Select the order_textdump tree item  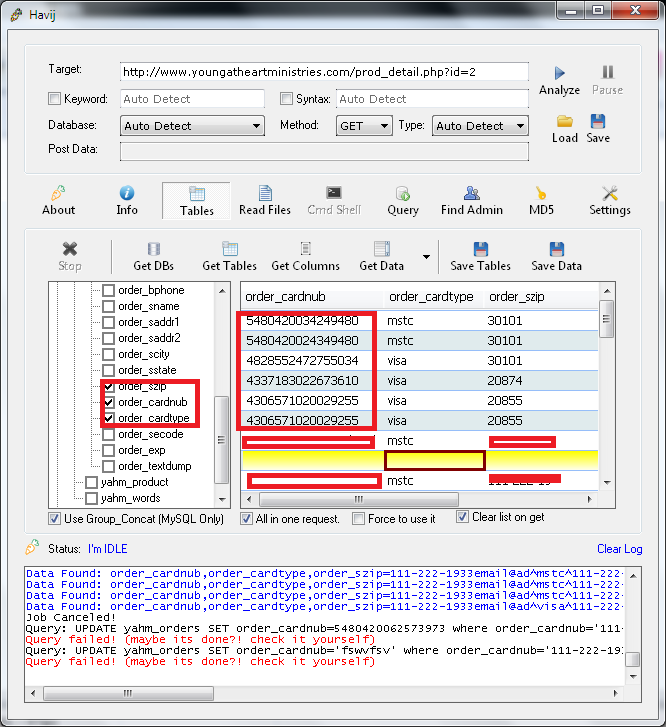point(154,466)
